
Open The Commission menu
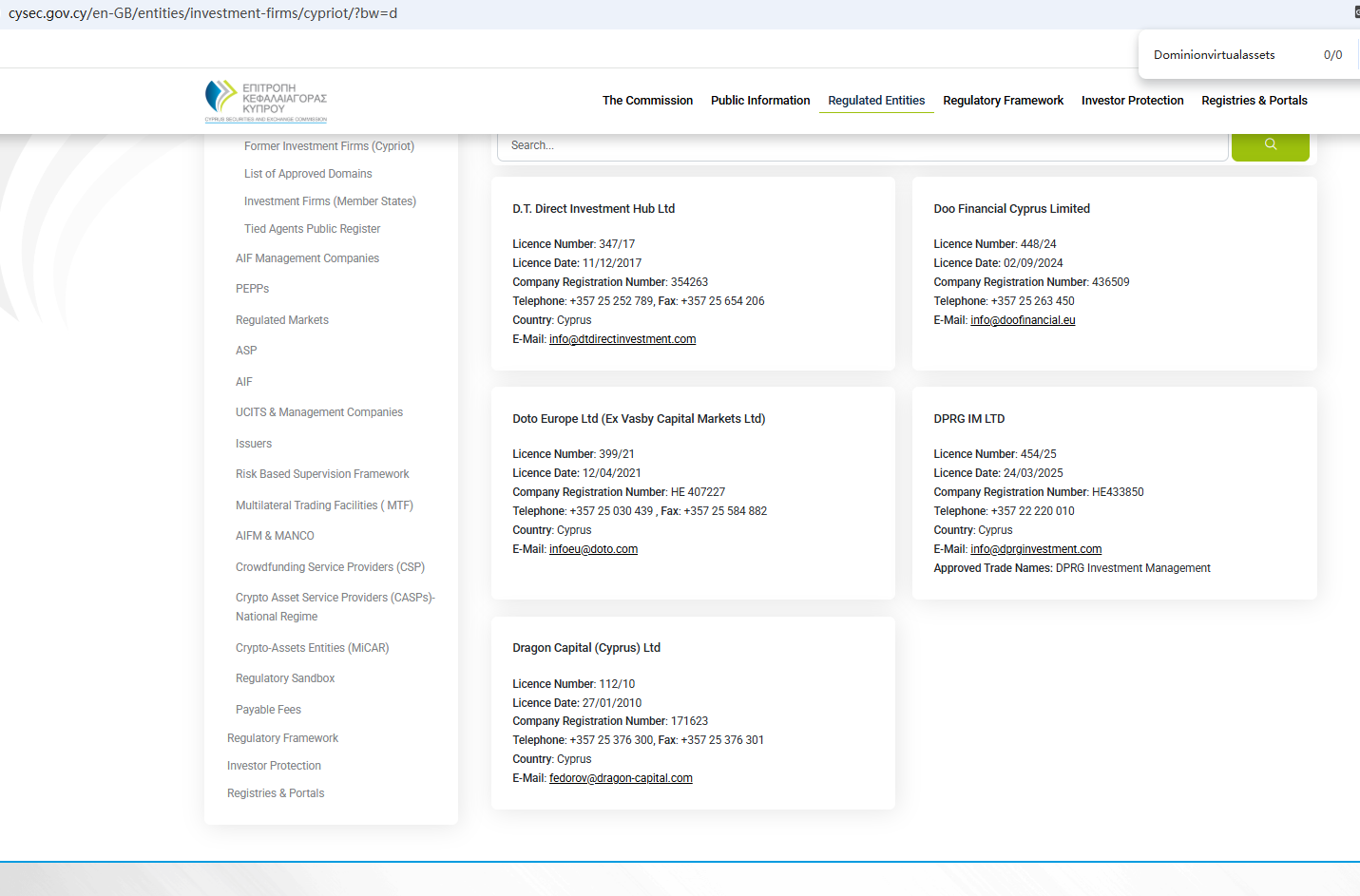[x=647, y=101]
